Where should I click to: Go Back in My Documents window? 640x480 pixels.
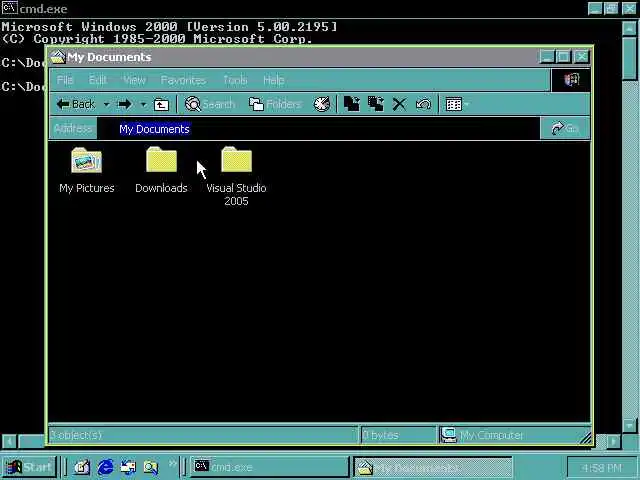click(x=76, y=104)
